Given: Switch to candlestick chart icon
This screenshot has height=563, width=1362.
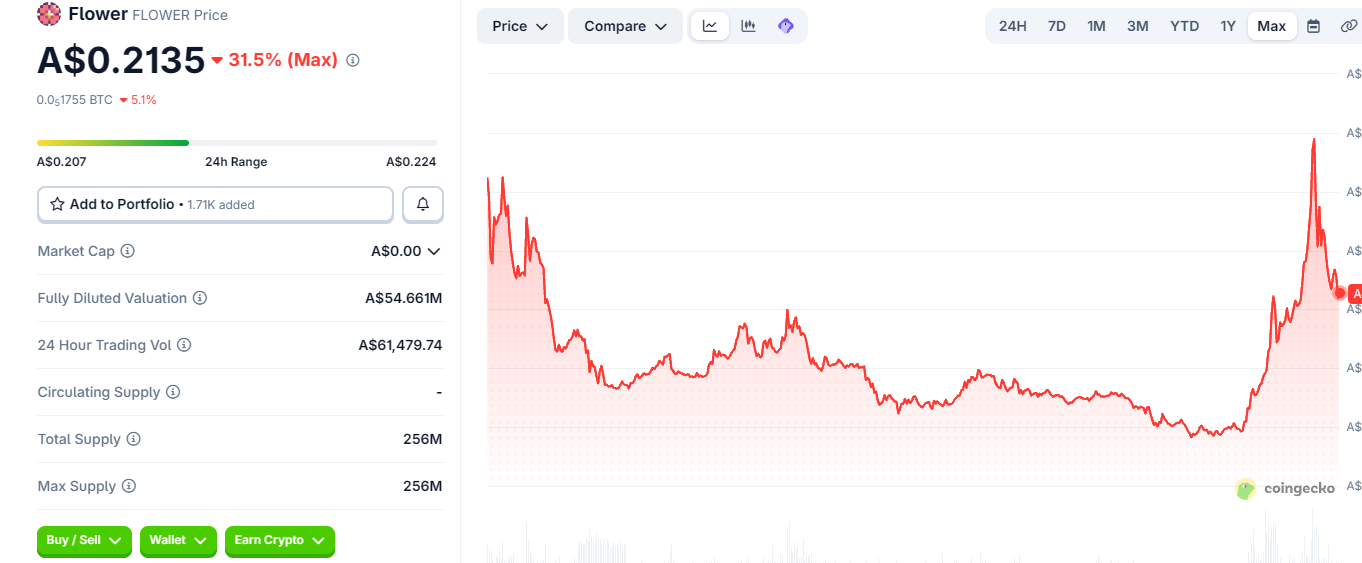Looking at the screenshot, I should point(748,26).
